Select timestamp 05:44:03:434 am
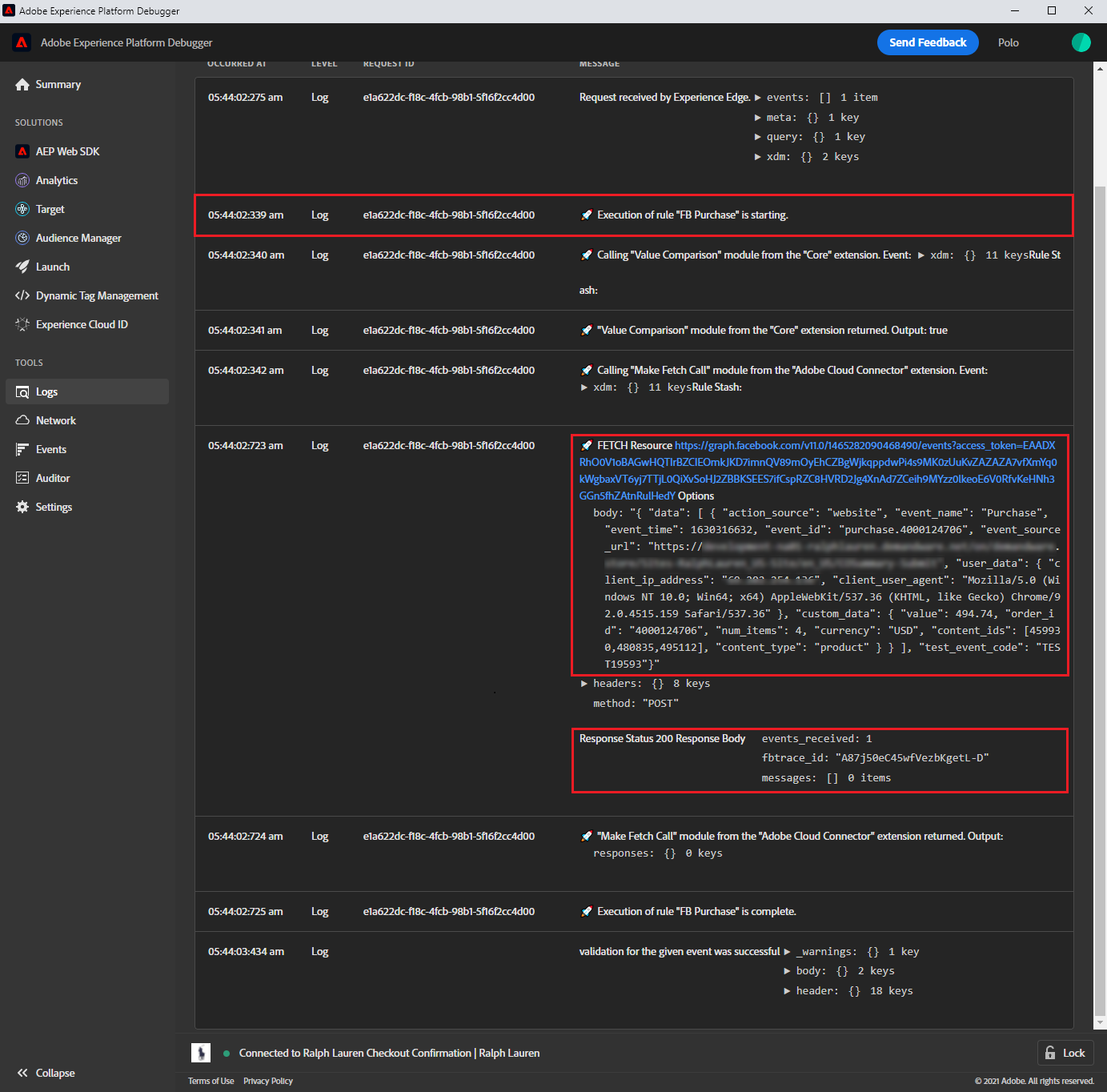 click(x=247, y=951)
